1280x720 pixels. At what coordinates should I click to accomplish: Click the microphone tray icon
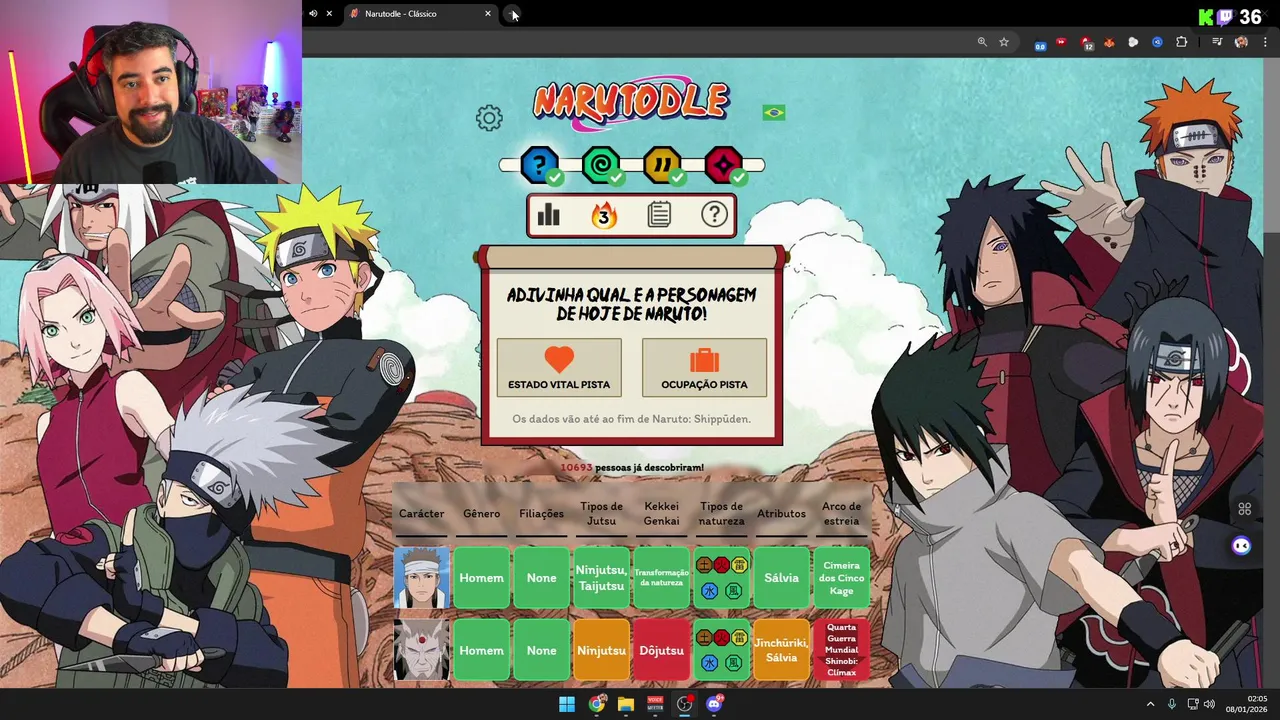pos(1172,704)
